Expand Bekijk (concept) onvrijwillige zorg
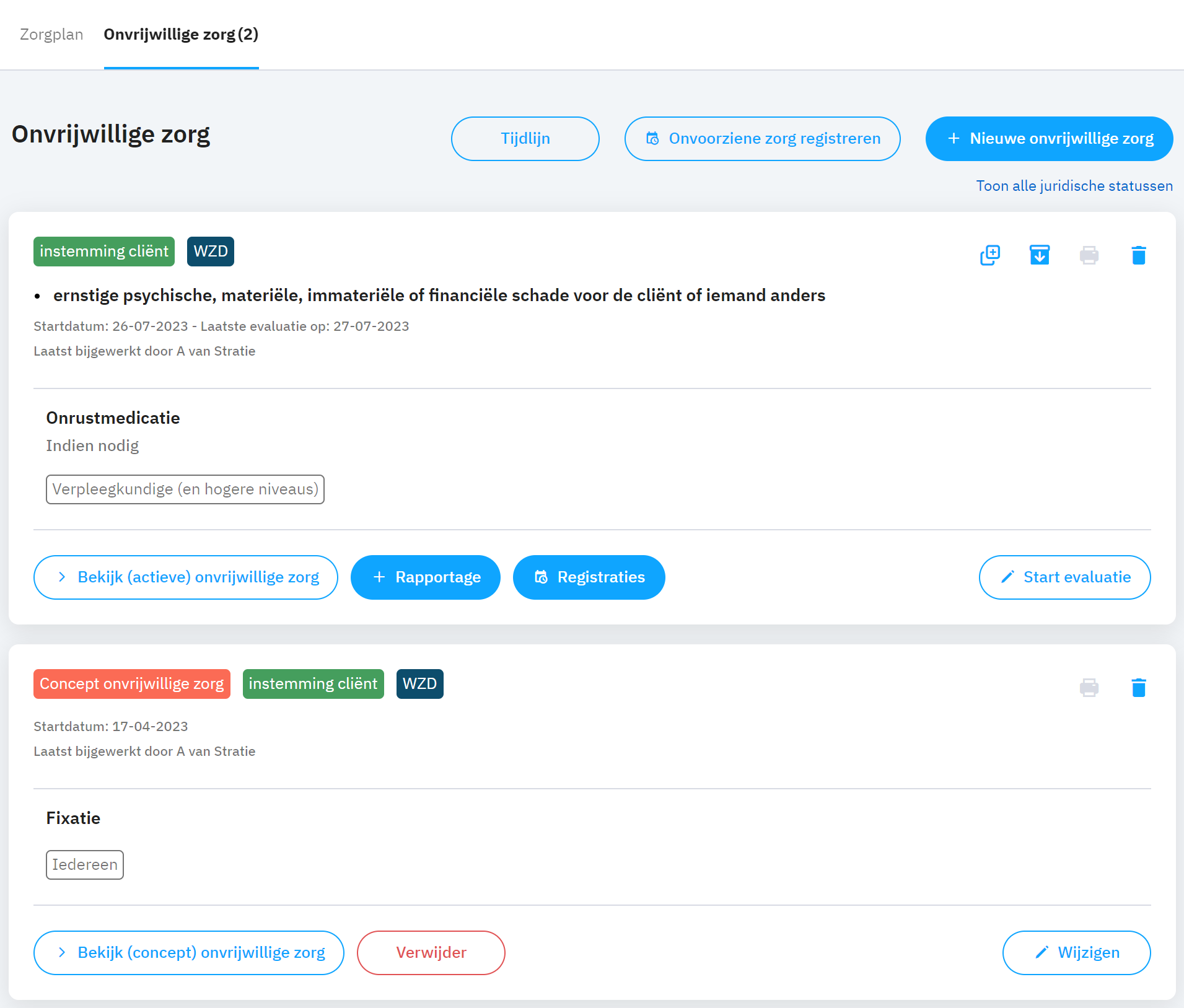The height and width of the screenshot is (1008, 1184). [x=189, y=953]
